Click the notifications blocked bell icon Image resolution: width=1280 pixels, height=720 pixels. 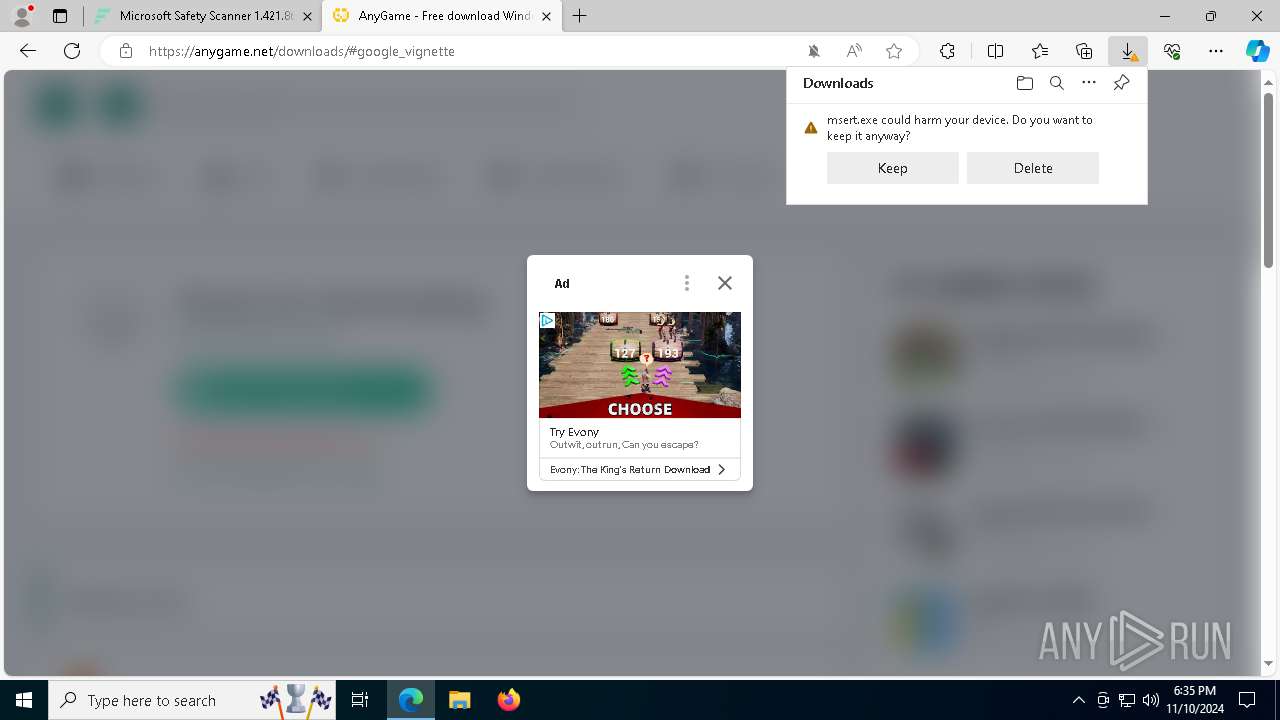(814, 51)
